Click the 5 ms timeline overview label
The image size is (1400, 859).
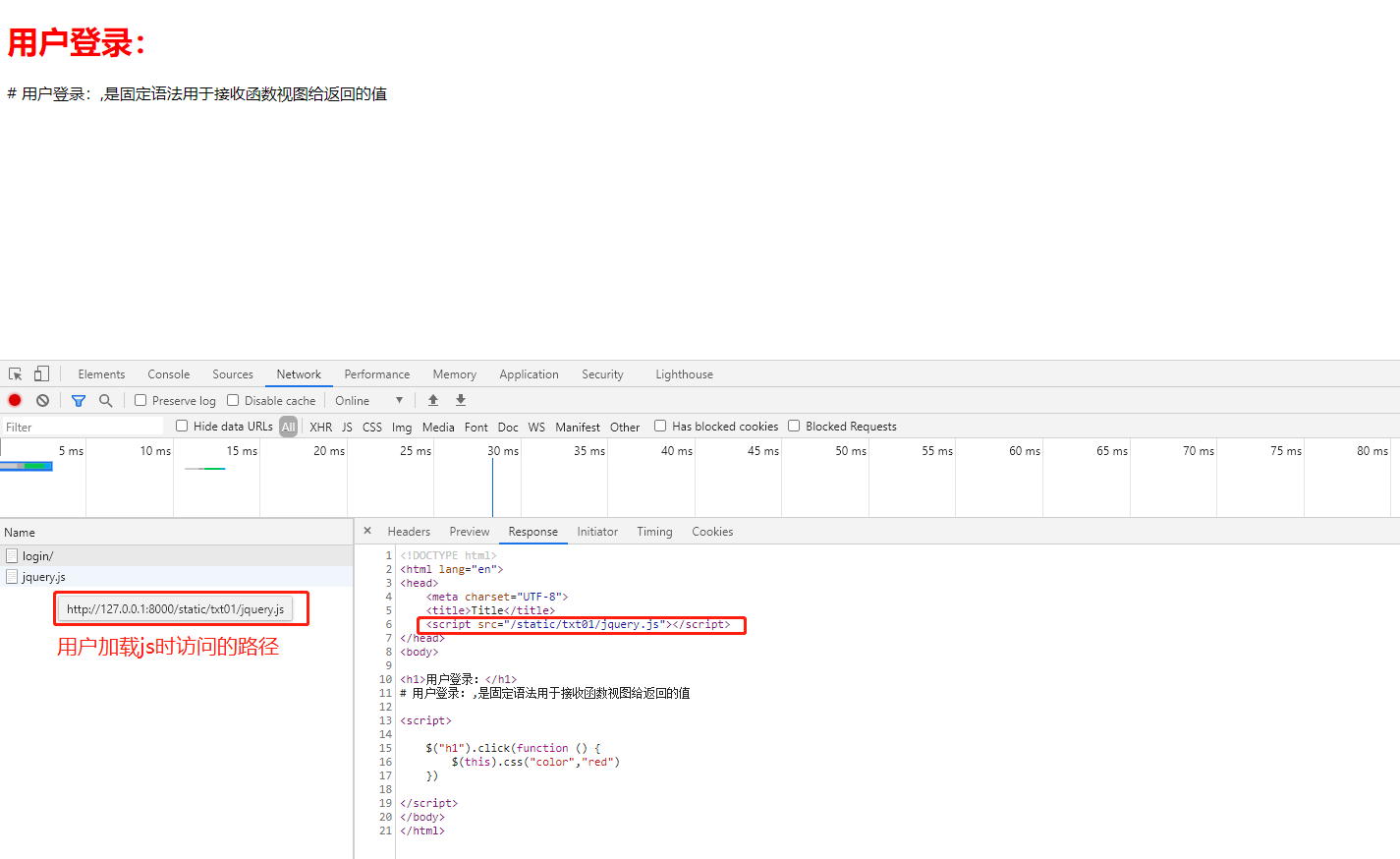click(x=71, y=451)
